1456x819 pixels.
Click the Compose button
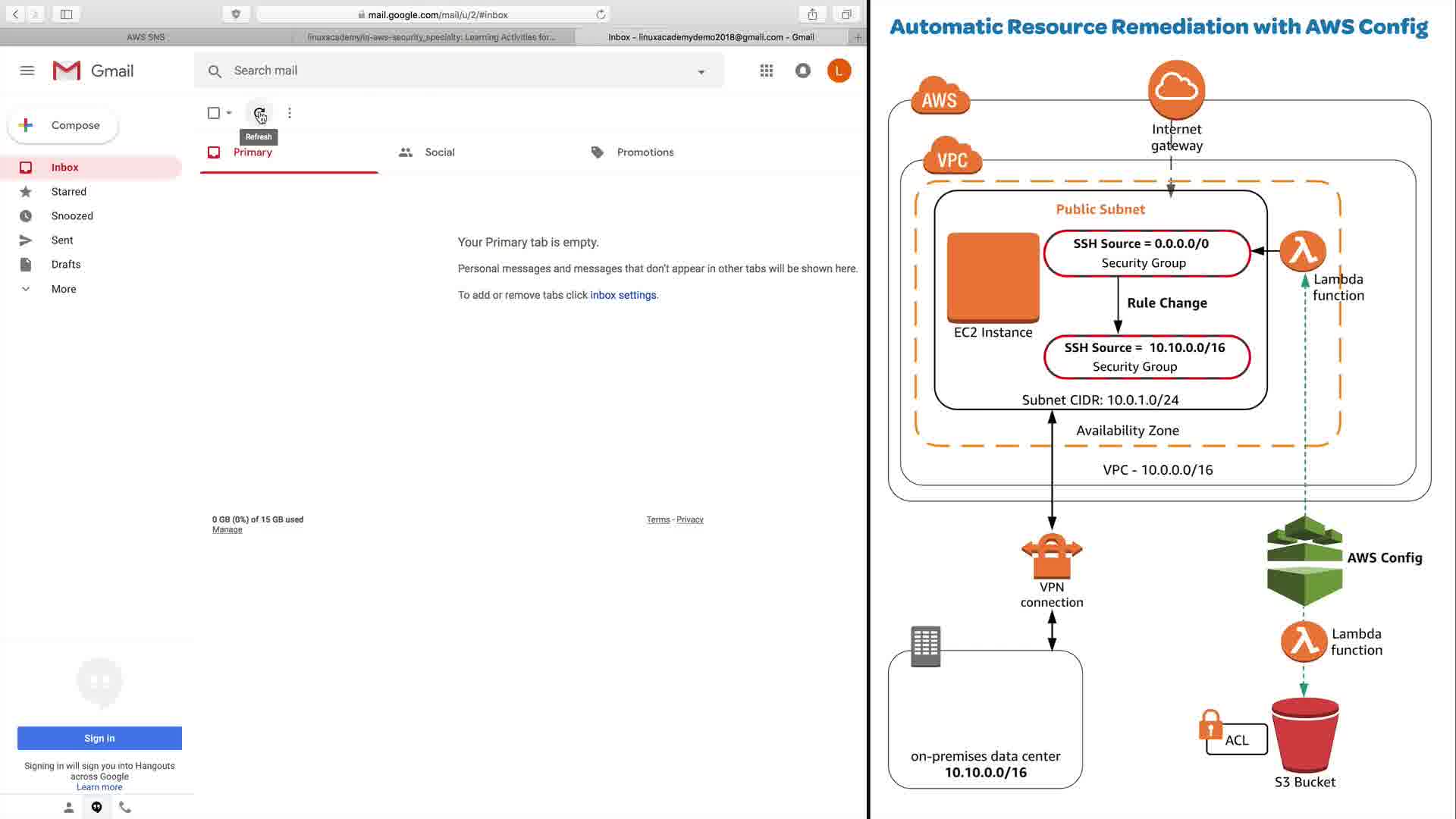point(64,125)
